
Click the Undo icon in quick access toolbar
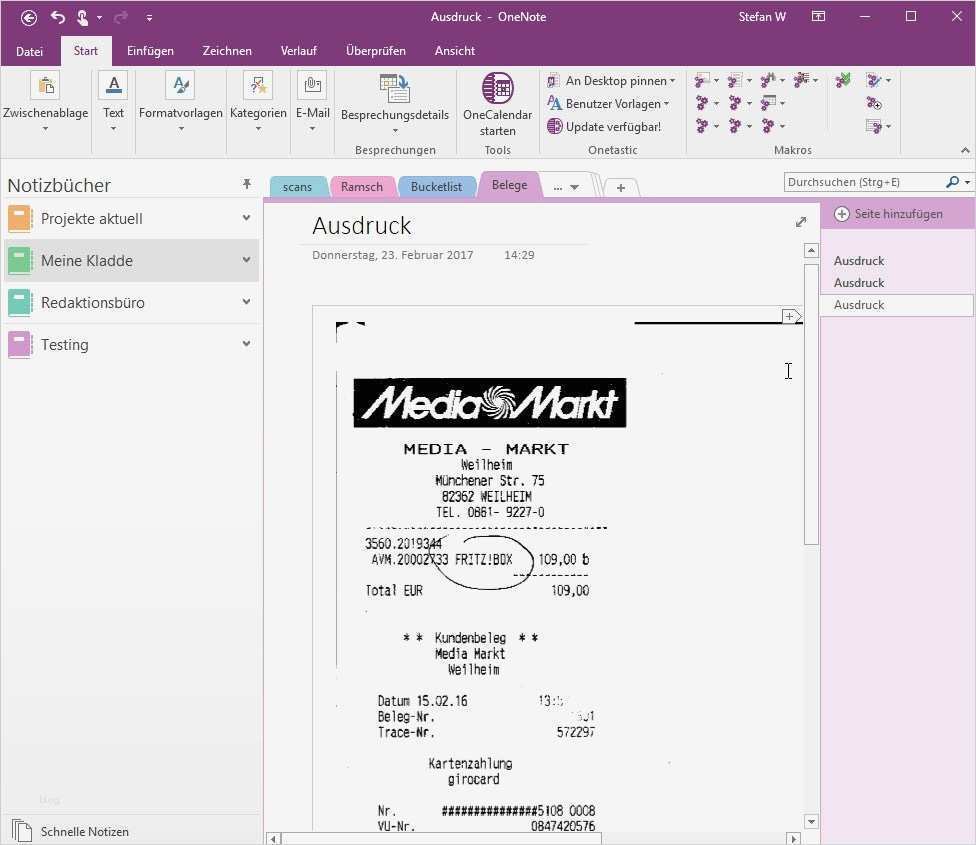click(58, 17)
